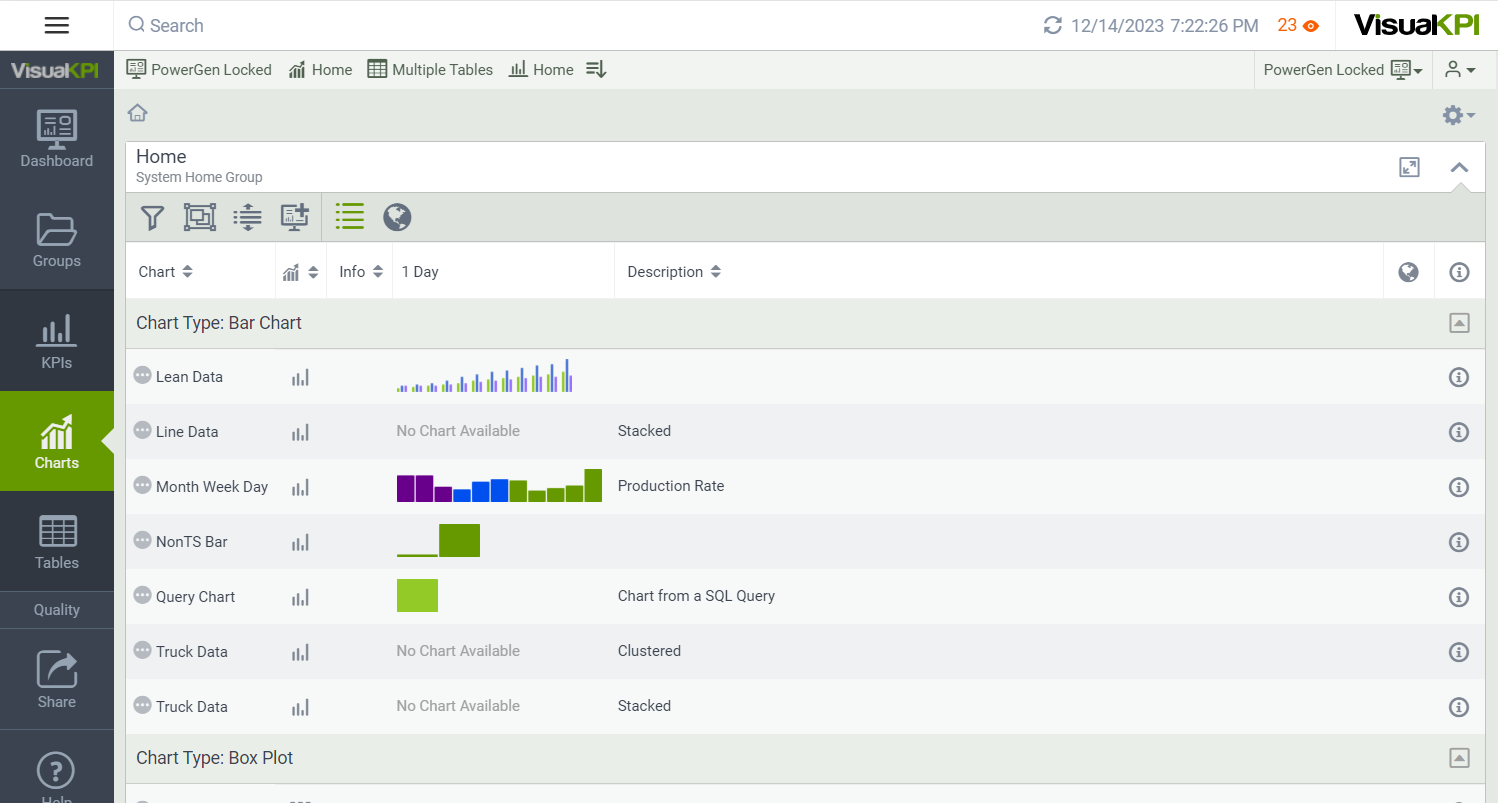The height and width of the screenshot is (803, 1498).
Task: Click the home breadcrumb icon
Action: (138, 113)
